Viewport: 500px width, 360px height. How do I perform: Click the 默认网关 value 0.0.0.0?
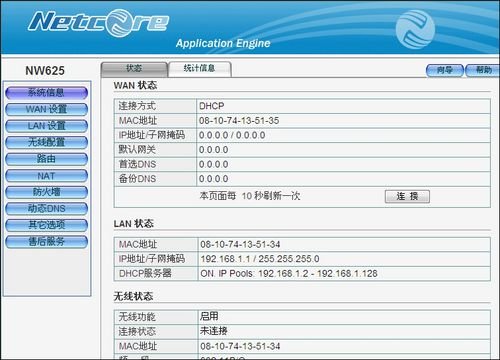(x=213, y=150)
